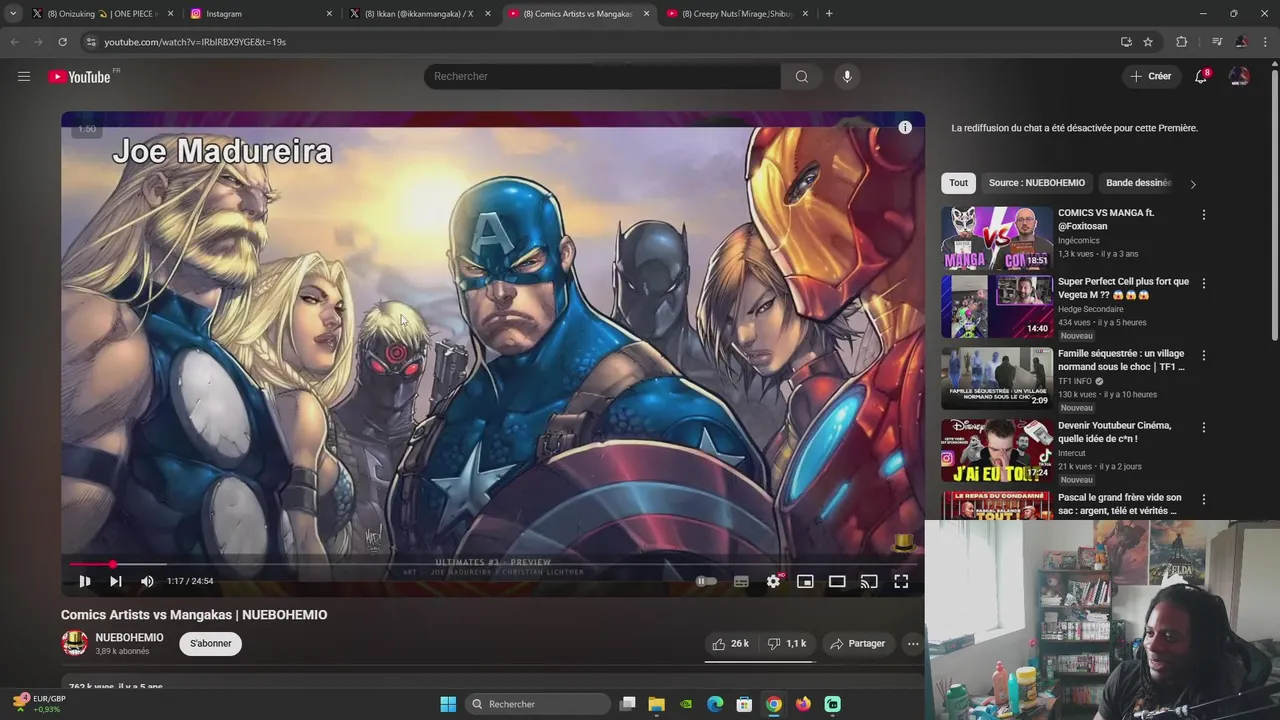Seek on the video progress bar
Viewport: 1280px width, 720px height.
493,565
